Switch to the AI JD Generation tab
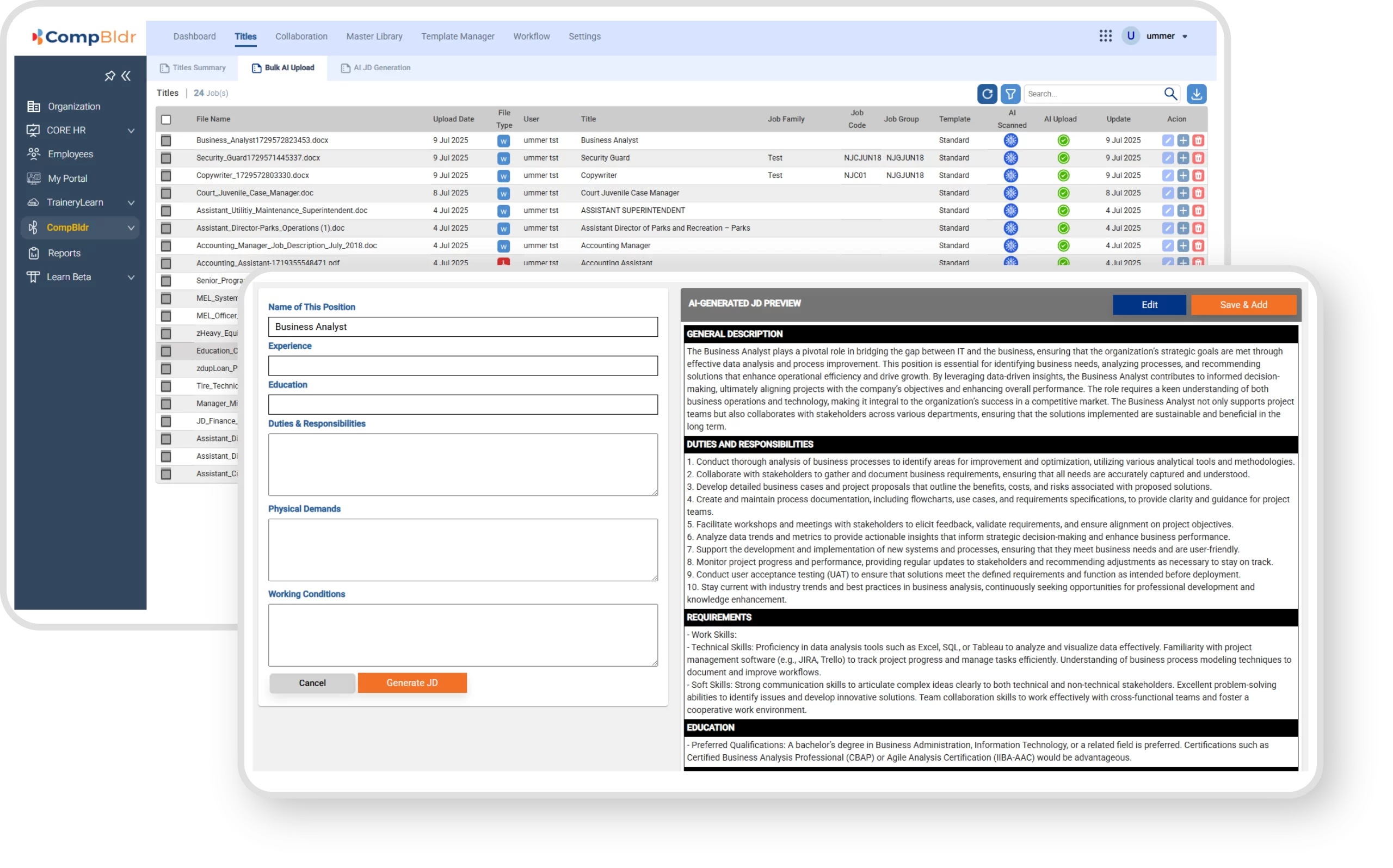Viewport: 1393px width, 868px height. point(376,67)
